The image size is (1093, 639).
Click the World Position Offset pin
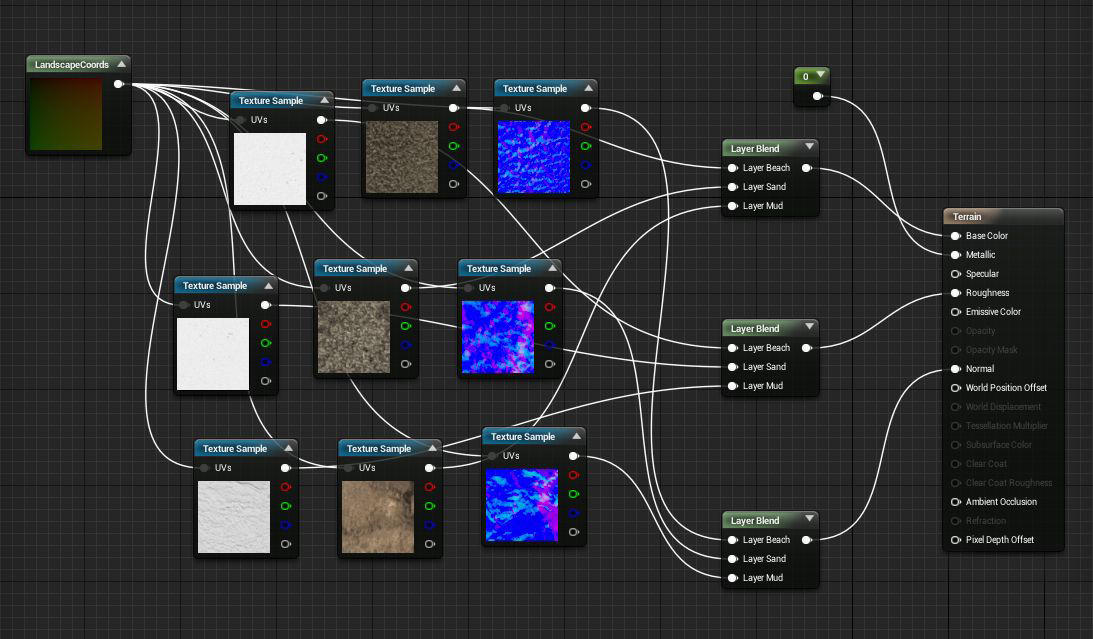956,388
